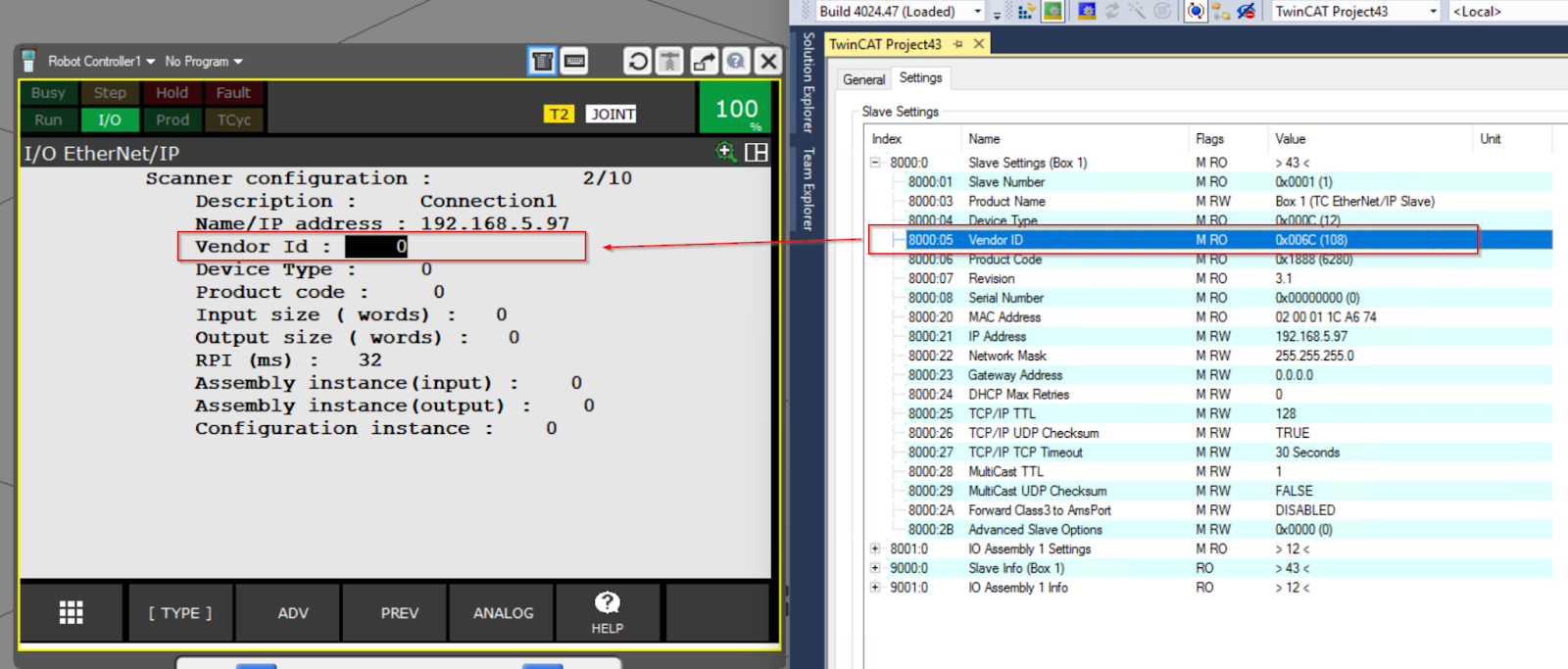1568x669 pixels.
Task: Open the pendant menu grid icon
Action: (x=72, y=613)
